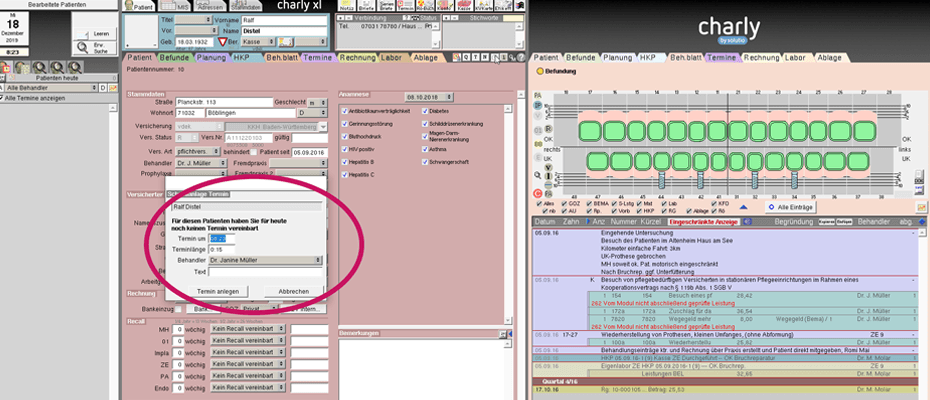Toggle Antibiotikaunverträglichkeit checkbox

(x=345, y=111)
